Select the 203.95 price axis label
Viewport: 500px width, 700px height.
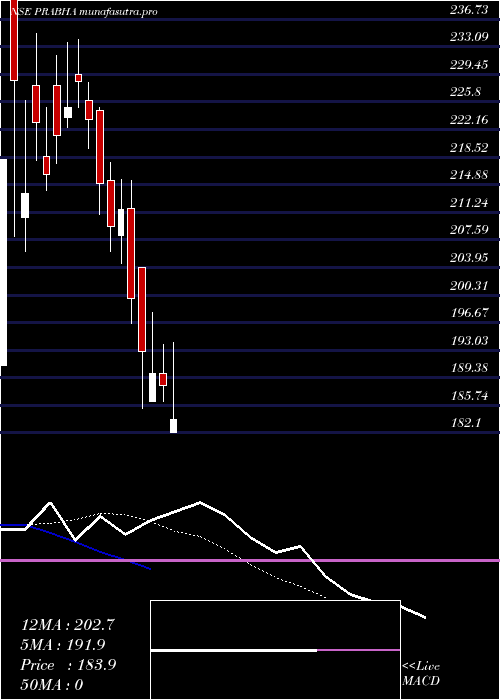coord(468,258)
